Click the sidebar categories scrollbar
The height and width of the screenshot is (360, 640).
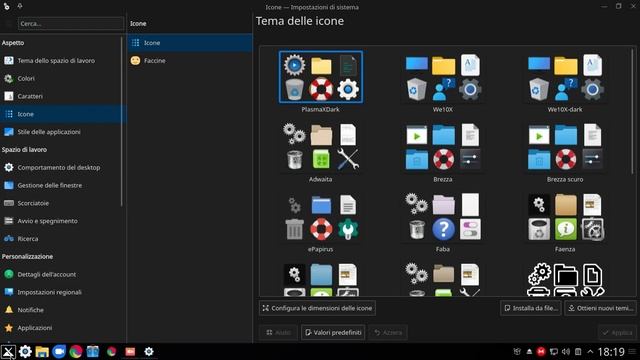(x=122, y=122)
